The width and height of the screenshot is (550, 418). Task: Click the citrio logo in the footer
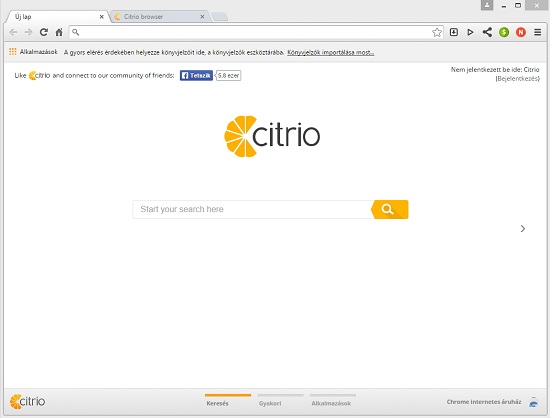point(27,402)
